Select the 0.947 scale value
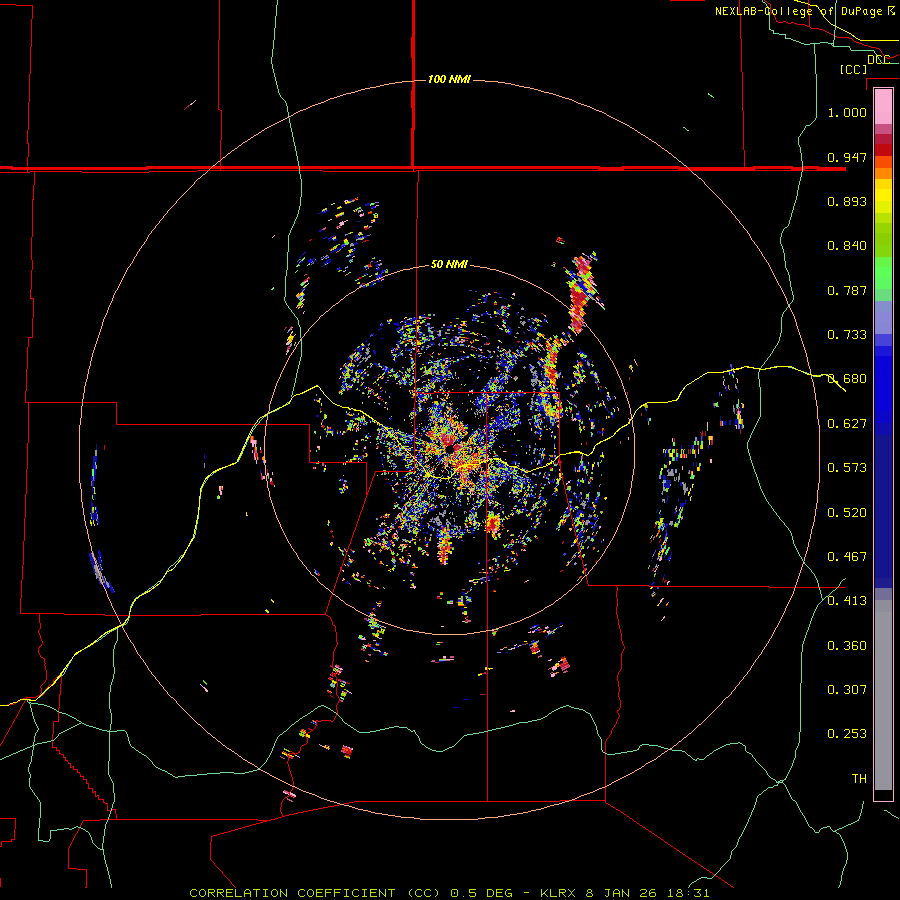The image size is (900, 900). pyautogui.click(x=847, y=157)
